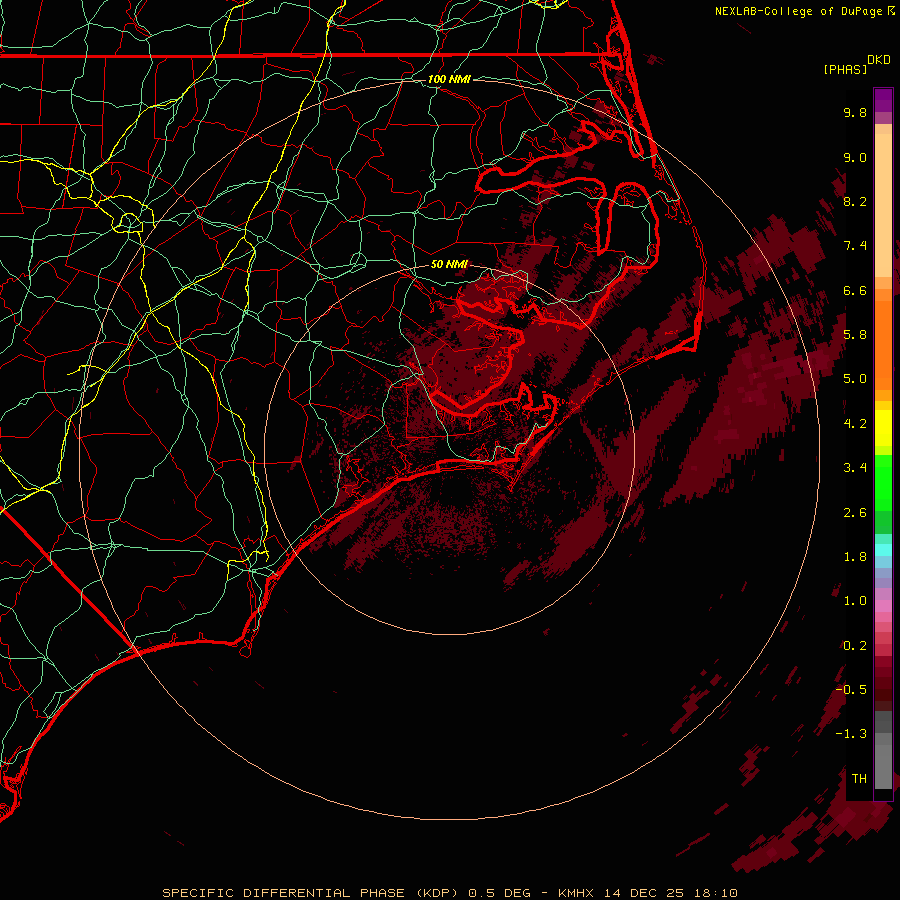The image size is (900, 900).
Task: Click the -1.3 scale label
Action: pos(851,734)
